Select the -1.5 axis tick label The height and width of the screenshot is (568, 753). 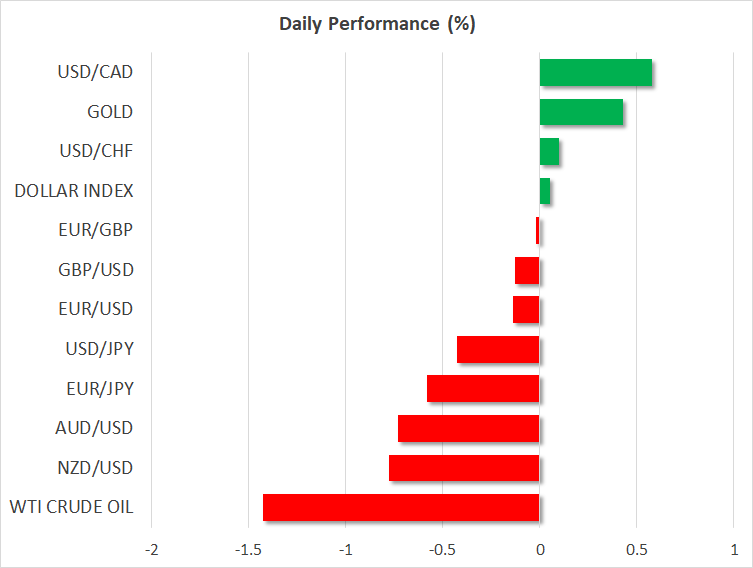(x=248, y=550)
